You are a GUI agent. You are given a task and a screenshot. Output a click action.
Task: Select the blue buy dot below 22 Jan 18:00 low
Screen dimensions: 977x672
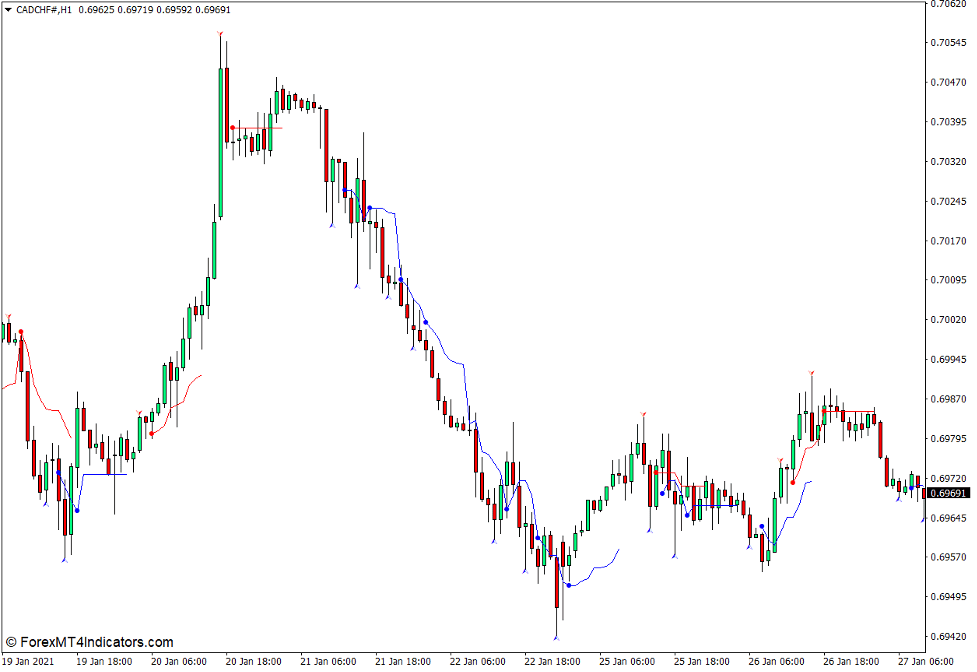(x=569, y=585)
